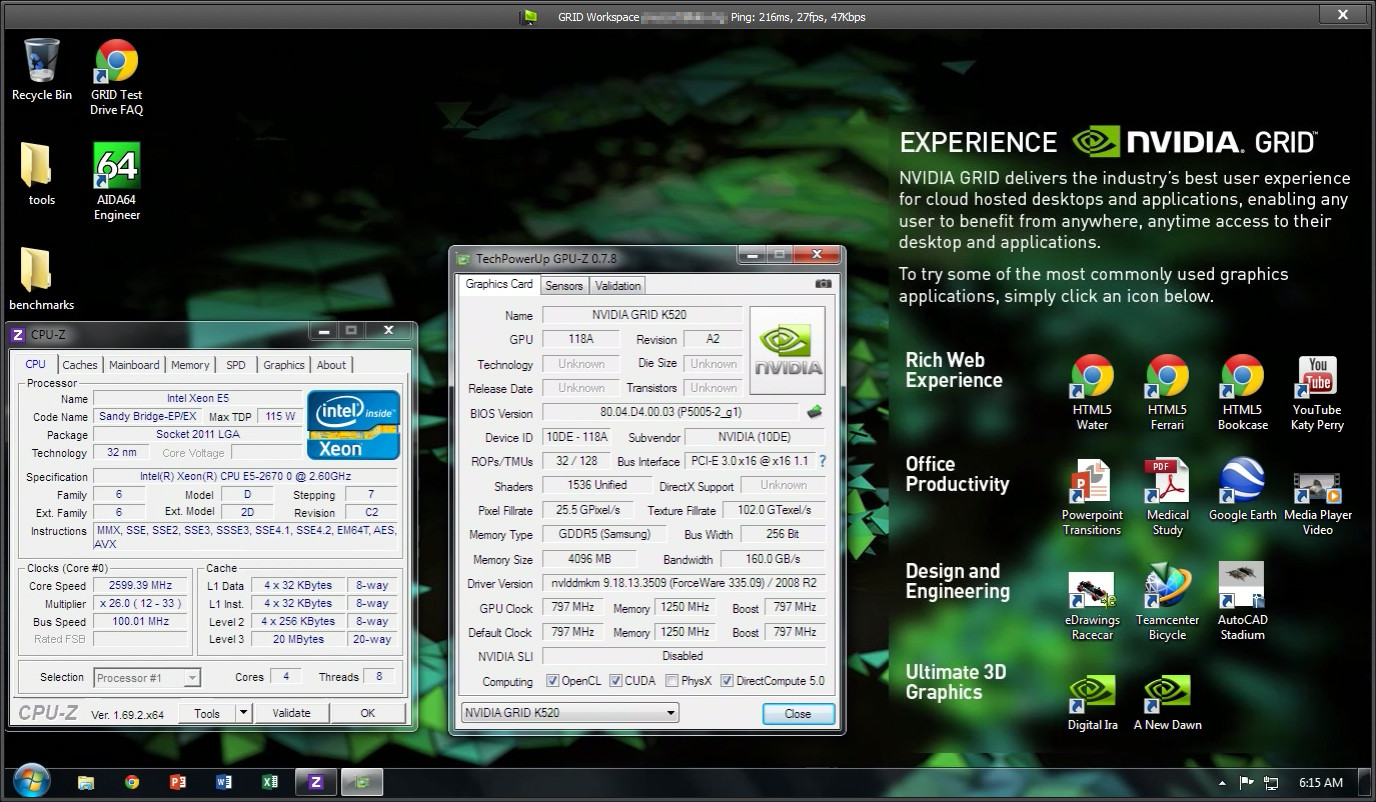Click the Validate button in CPU-Z
This screenshot has height=802, width=1376.
tap(291, 713)
